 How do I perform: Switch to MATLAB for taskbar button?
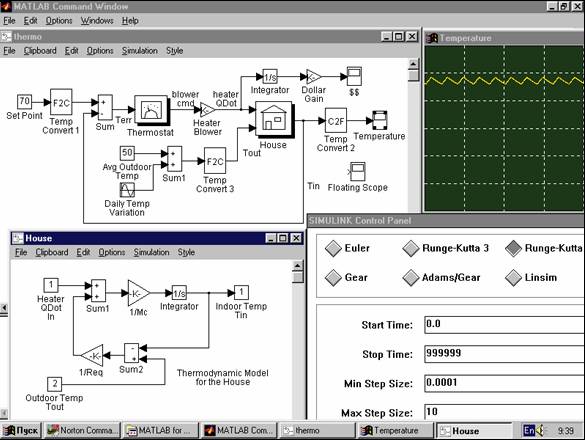(161, 431)
